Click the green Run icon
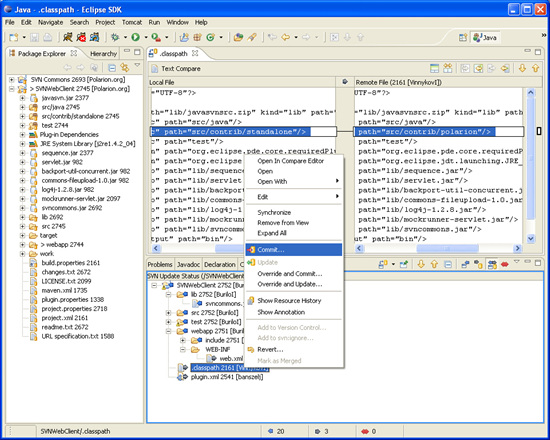 click(x=135, y=37)
